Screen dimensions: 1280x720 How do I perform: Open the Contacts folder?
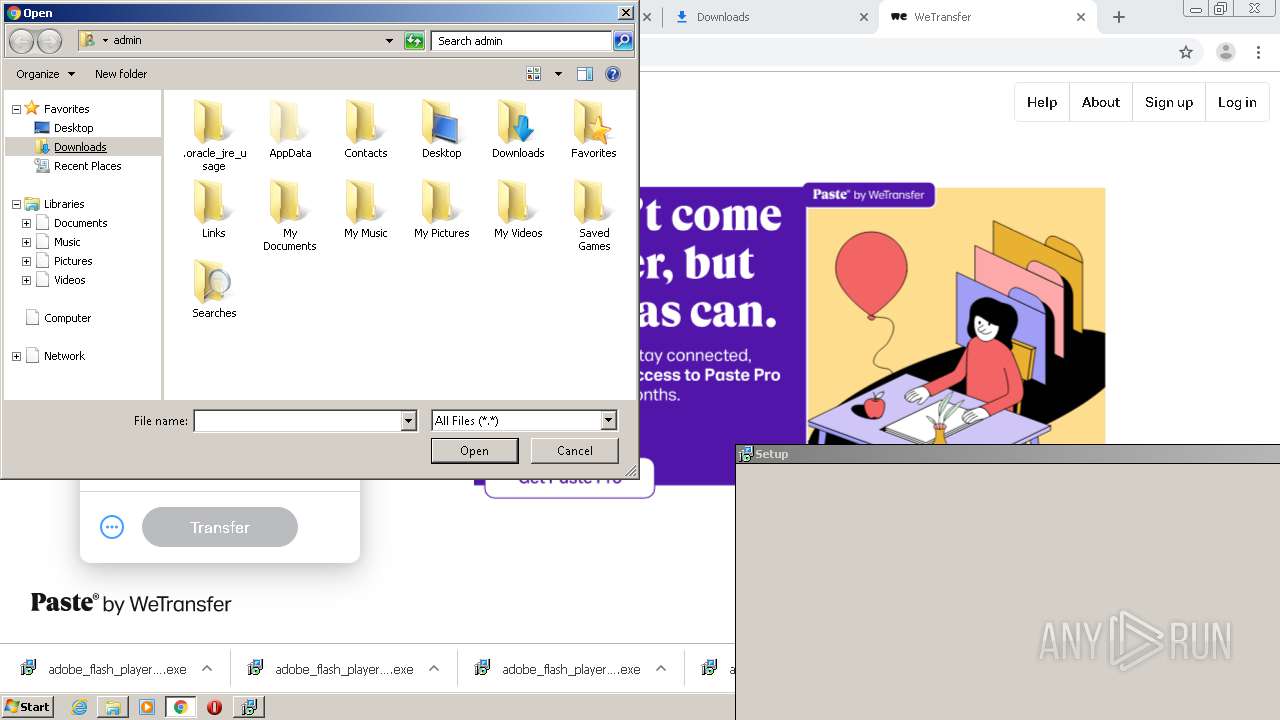click(366, 129)
